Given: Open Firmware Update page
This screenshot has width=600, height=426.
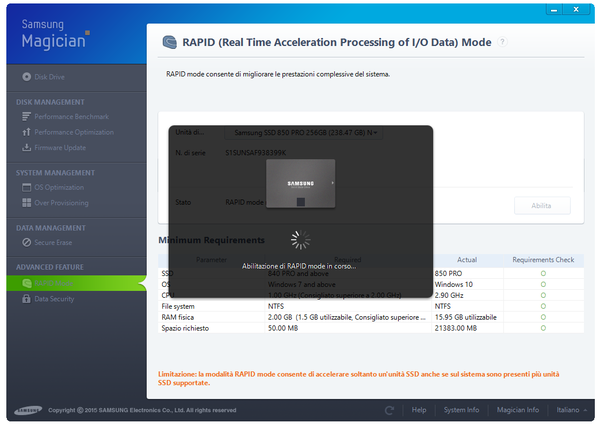Looking at the screenshot, I should (x=60, y=148).
